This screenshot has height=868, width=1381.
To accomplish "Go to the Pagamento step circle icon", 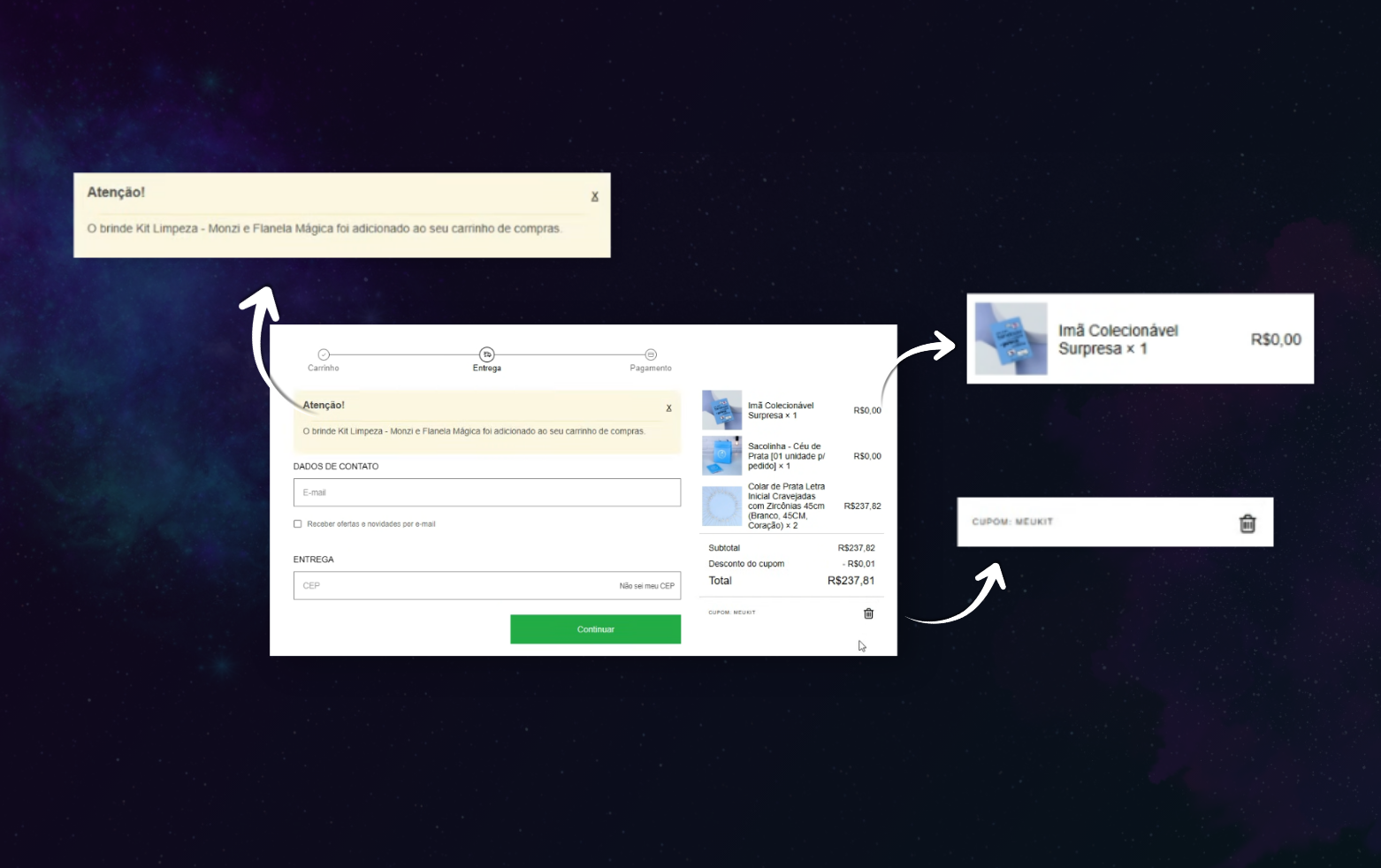I will pos(651,354).
